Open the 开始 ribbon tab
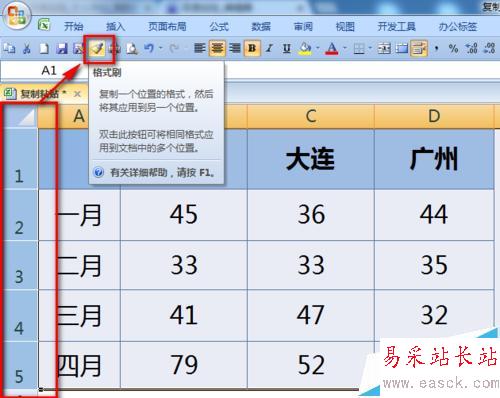This screenshot has height=398, width=500. tap(74, 26)
